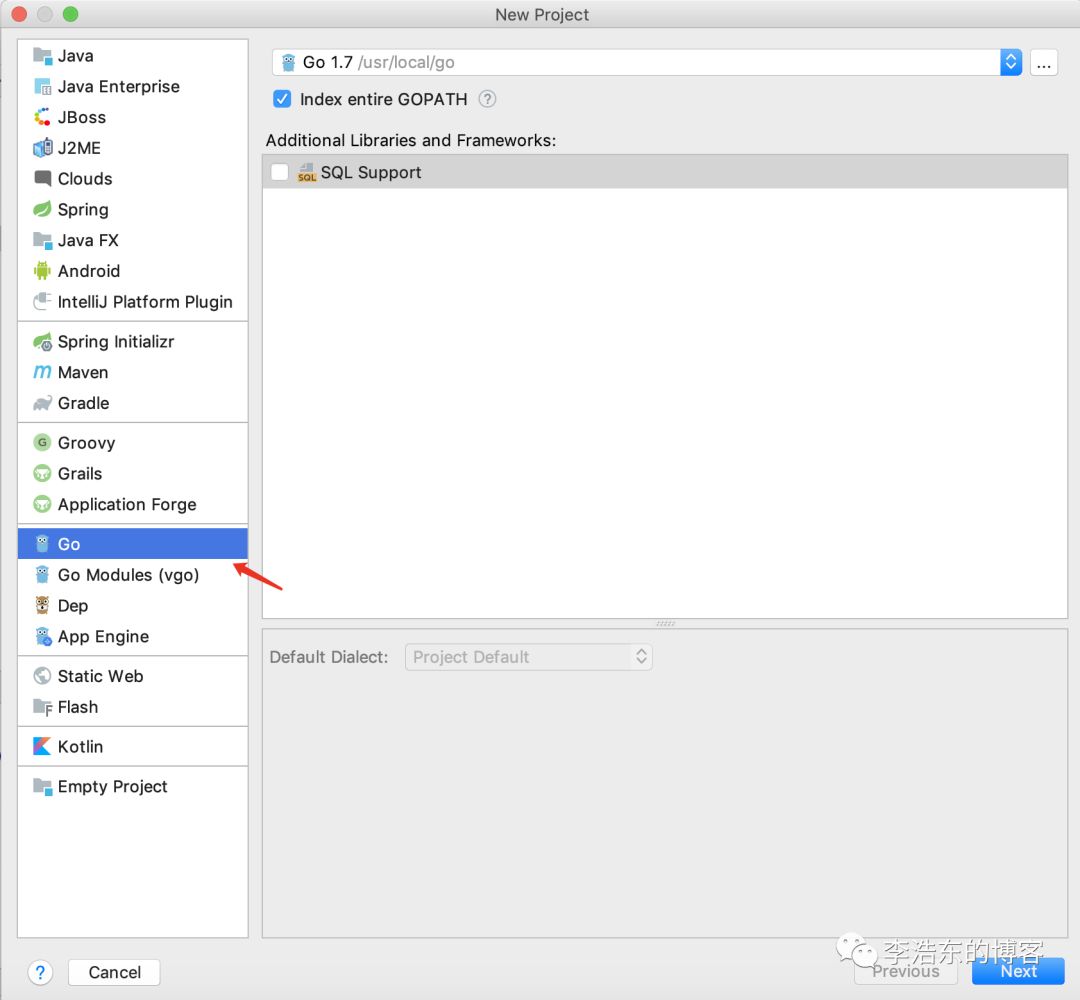Click the Android robot icon
Viewport: 1080px width, 1000px height.
[x=43, y=271]
